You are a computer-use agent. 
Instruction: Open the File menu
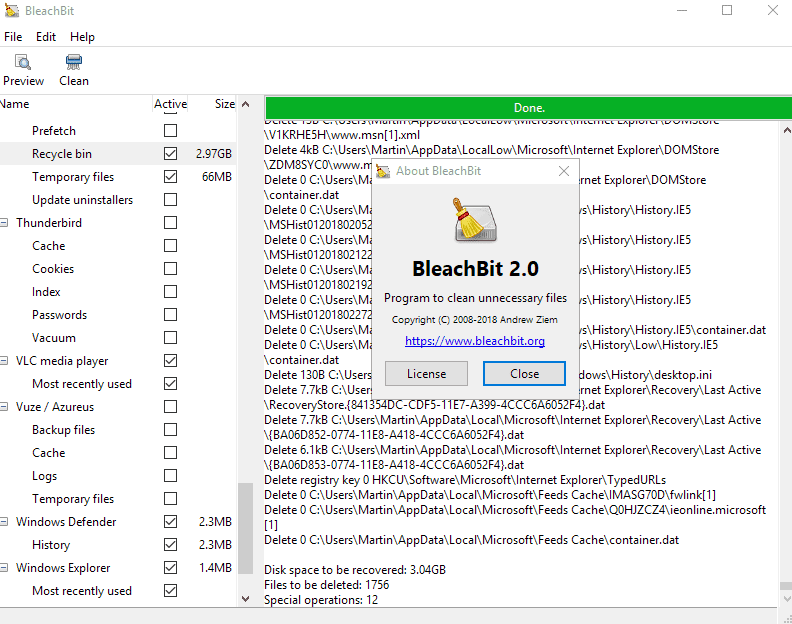[x=13, y=37]
